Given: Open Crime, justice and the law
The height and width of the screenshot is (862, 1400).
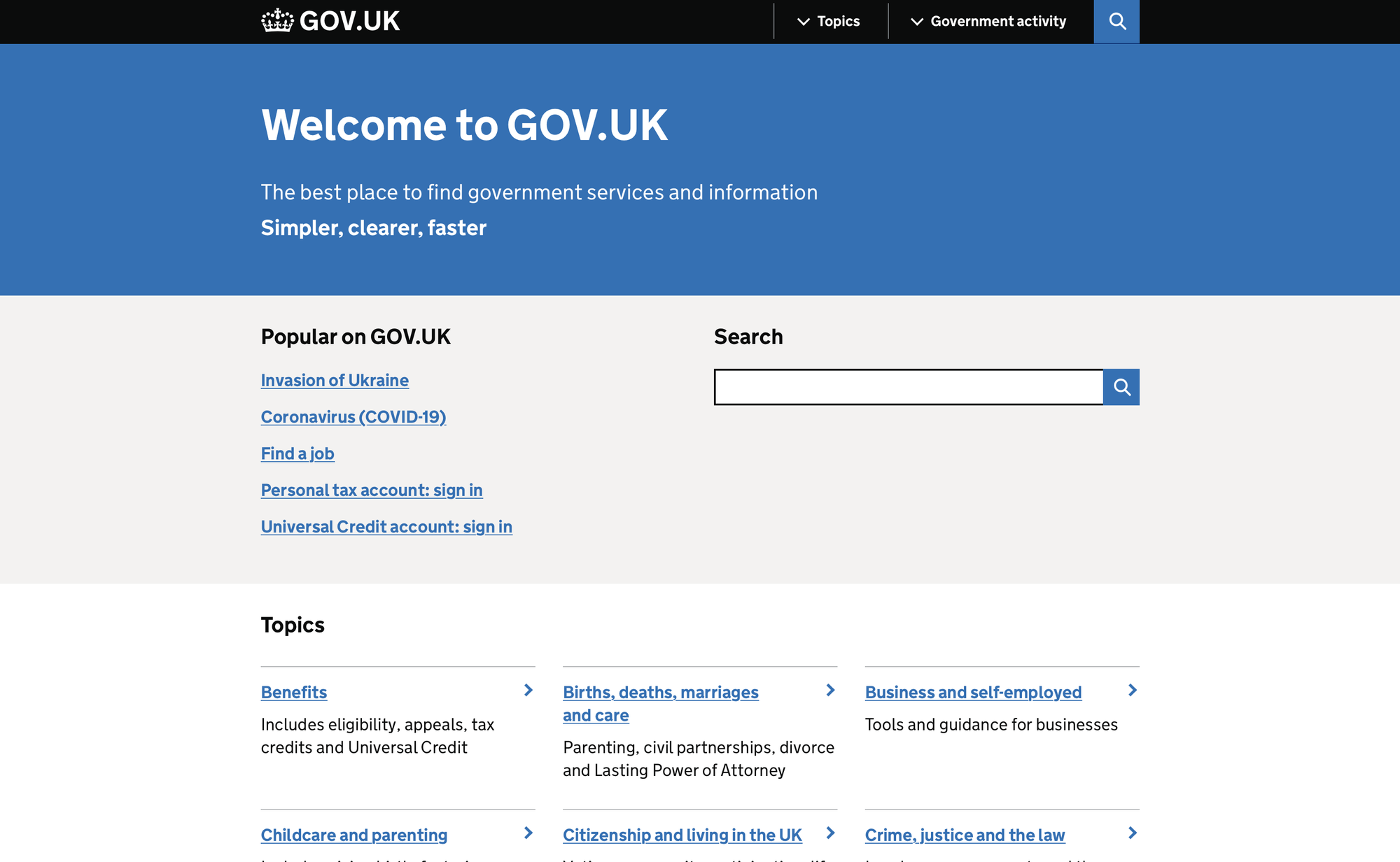Looking at the screenshot, I should (x=965, y=835).
